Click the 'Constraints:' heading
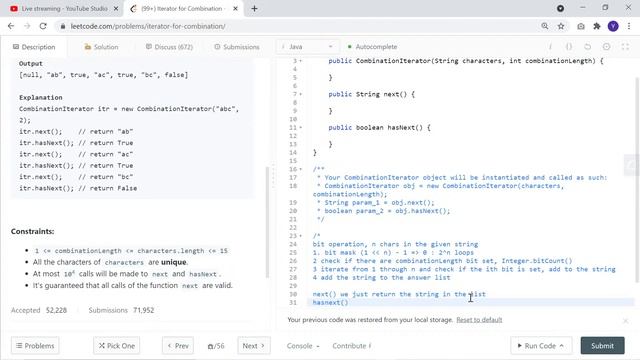The image size is (640, 360). [x=33, y=231]
